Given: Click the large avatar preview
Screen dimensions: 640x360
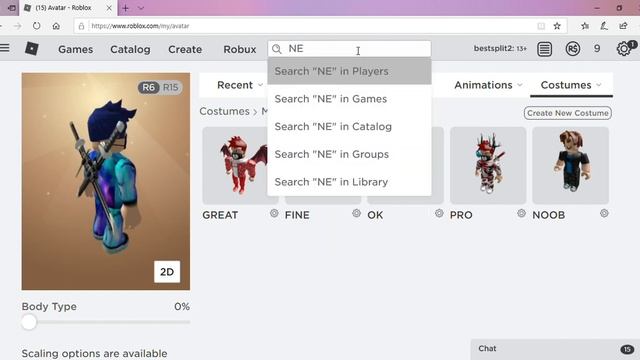Looking at the screenshot, I should pos(106,181).
